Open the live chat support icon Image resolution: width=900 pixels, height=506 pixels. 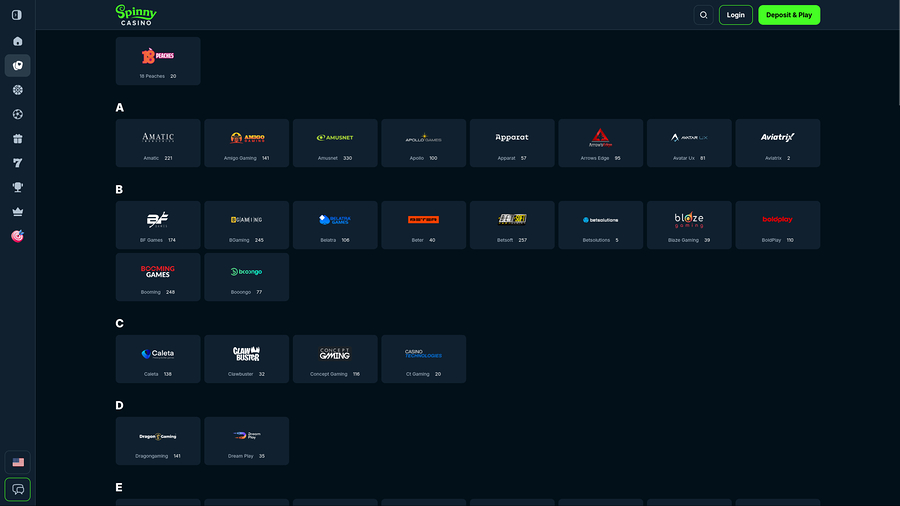18,489
